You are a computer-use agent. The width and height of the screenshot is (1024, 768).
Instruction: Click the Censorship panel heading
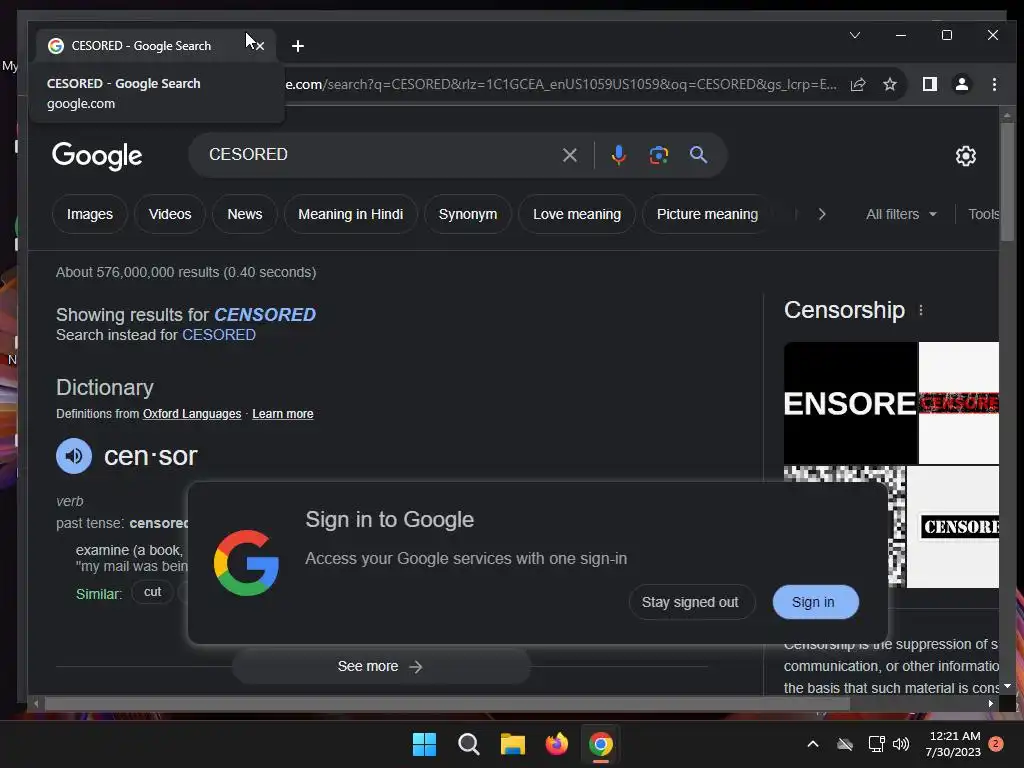[844, 310]
